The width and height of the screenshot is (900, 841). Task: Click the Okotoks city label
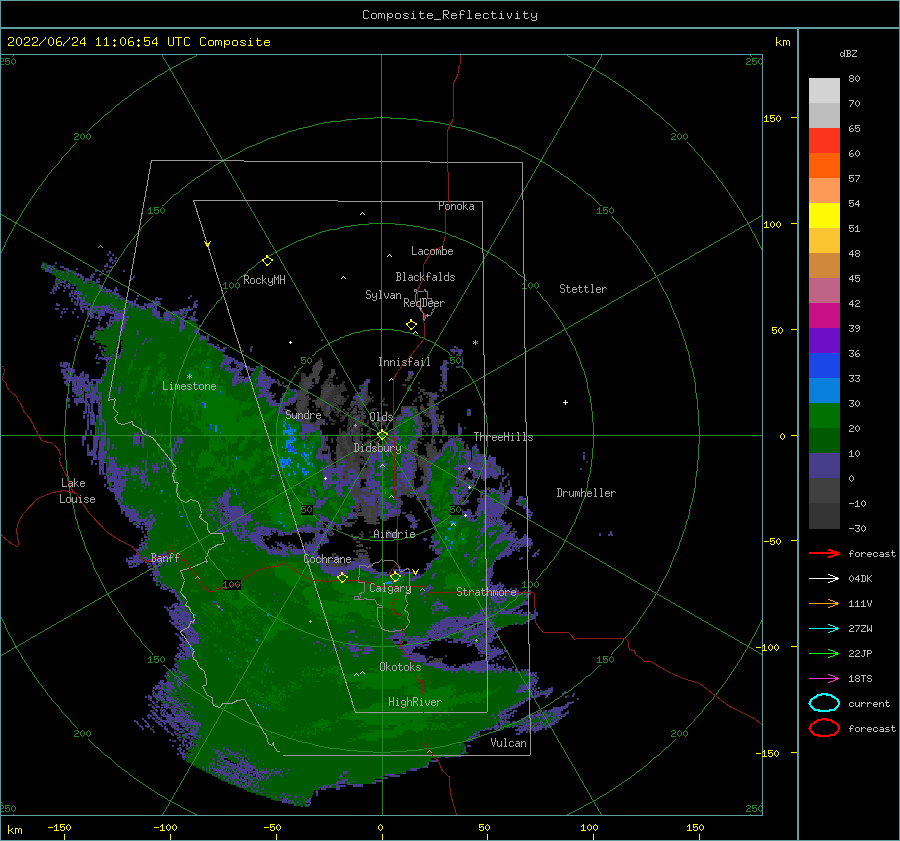tap(400, 667)
